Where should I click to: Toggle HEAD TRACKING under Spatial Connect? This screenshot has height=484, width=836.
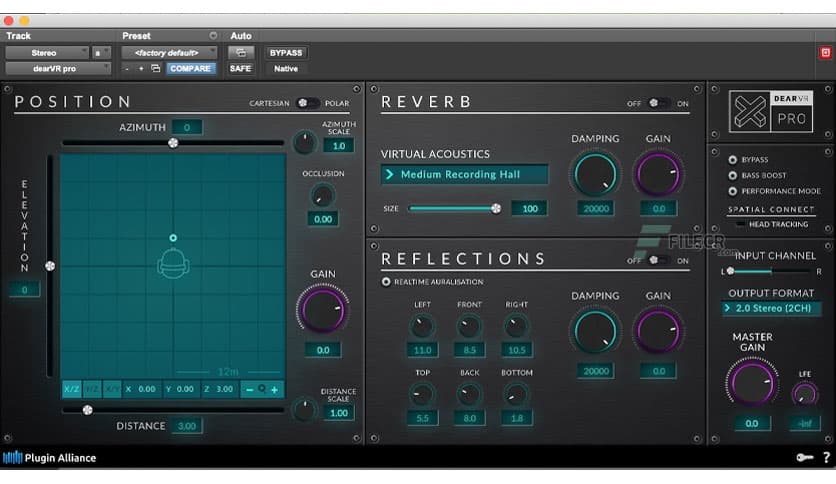coord(741,224)
